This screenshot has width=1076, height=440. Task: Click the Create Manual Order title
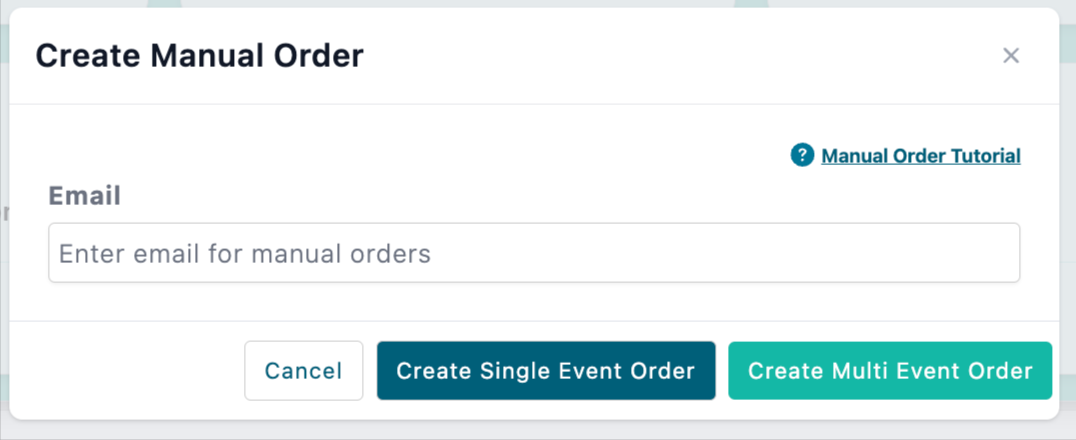(200, 56)
